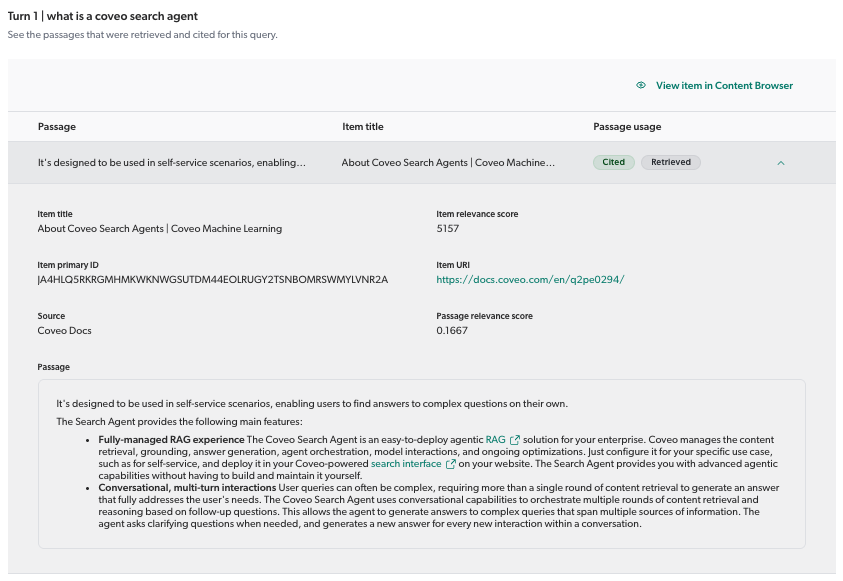Open the RAG glossary link
The width and height of the screenshot is (843, 581).
coord(495,440)
